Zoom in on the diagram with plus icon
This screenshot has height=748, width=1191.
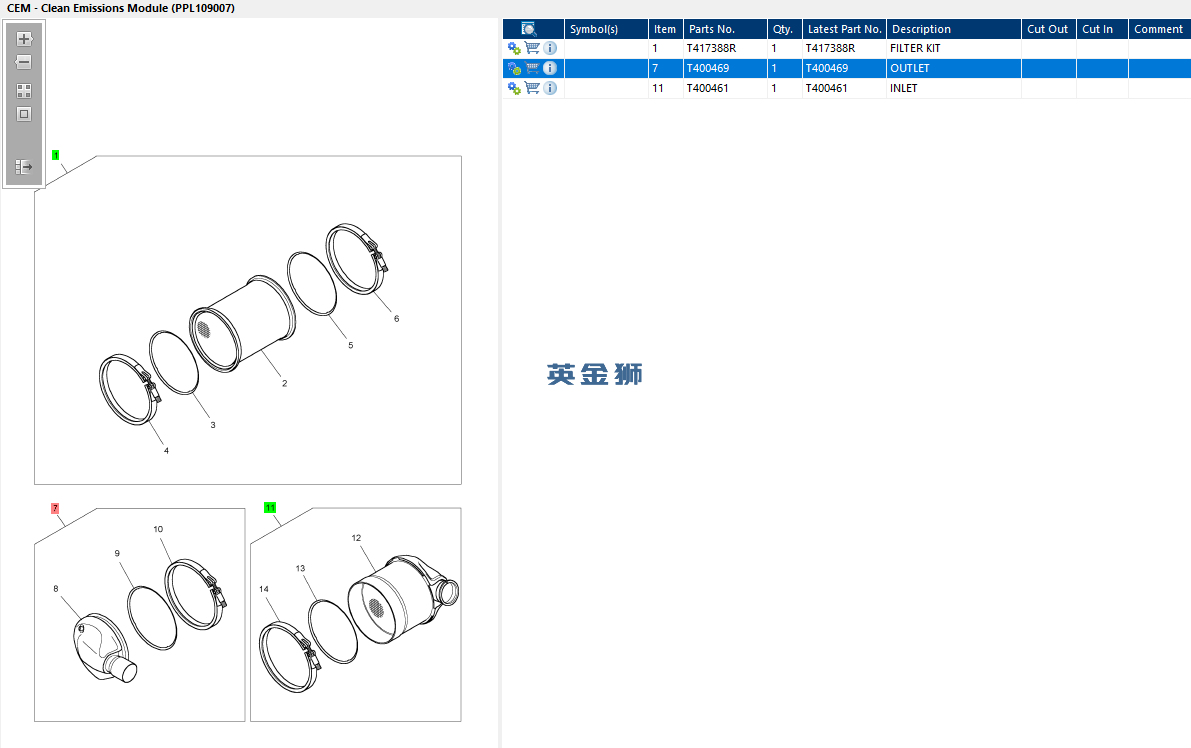(x=24, y=39)
